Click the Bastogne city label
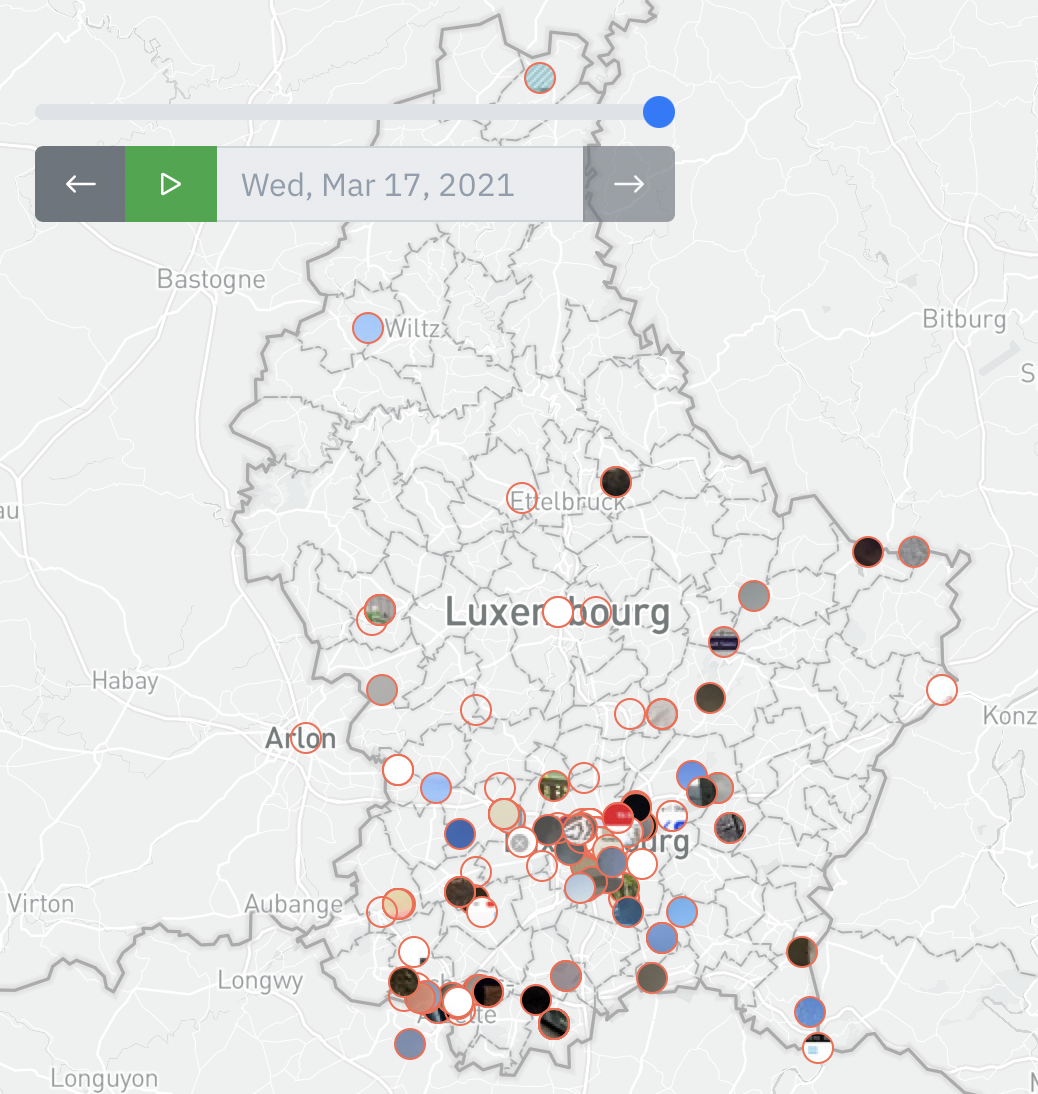Viewport: 1038px width, 1094px height. tap(211, 279)
